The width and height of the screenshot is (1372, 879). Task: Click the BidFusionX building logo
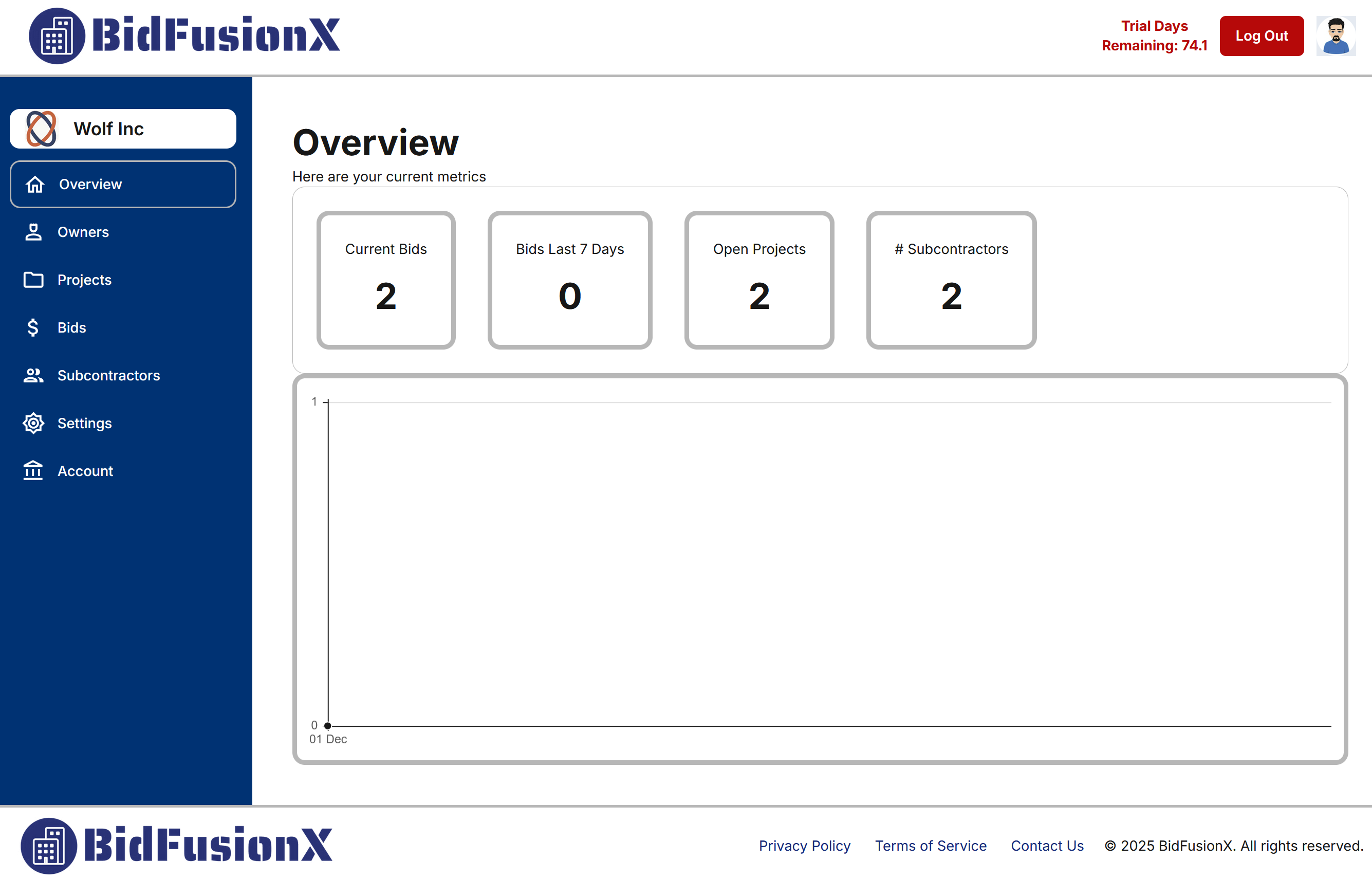click(57, 36)
